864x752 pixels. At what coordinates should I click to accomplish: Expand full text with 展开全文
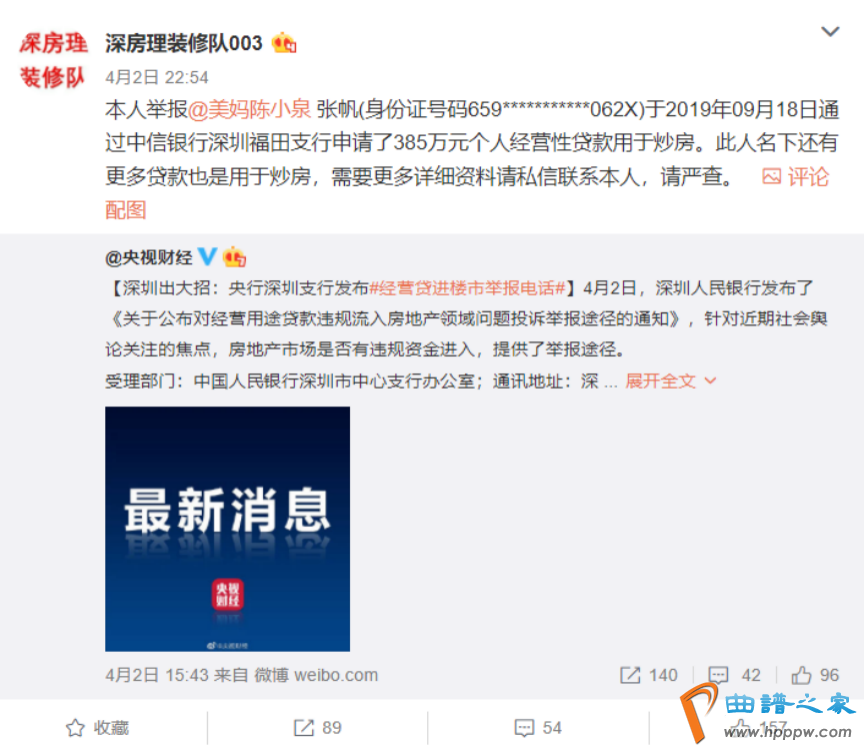point(671,381)
